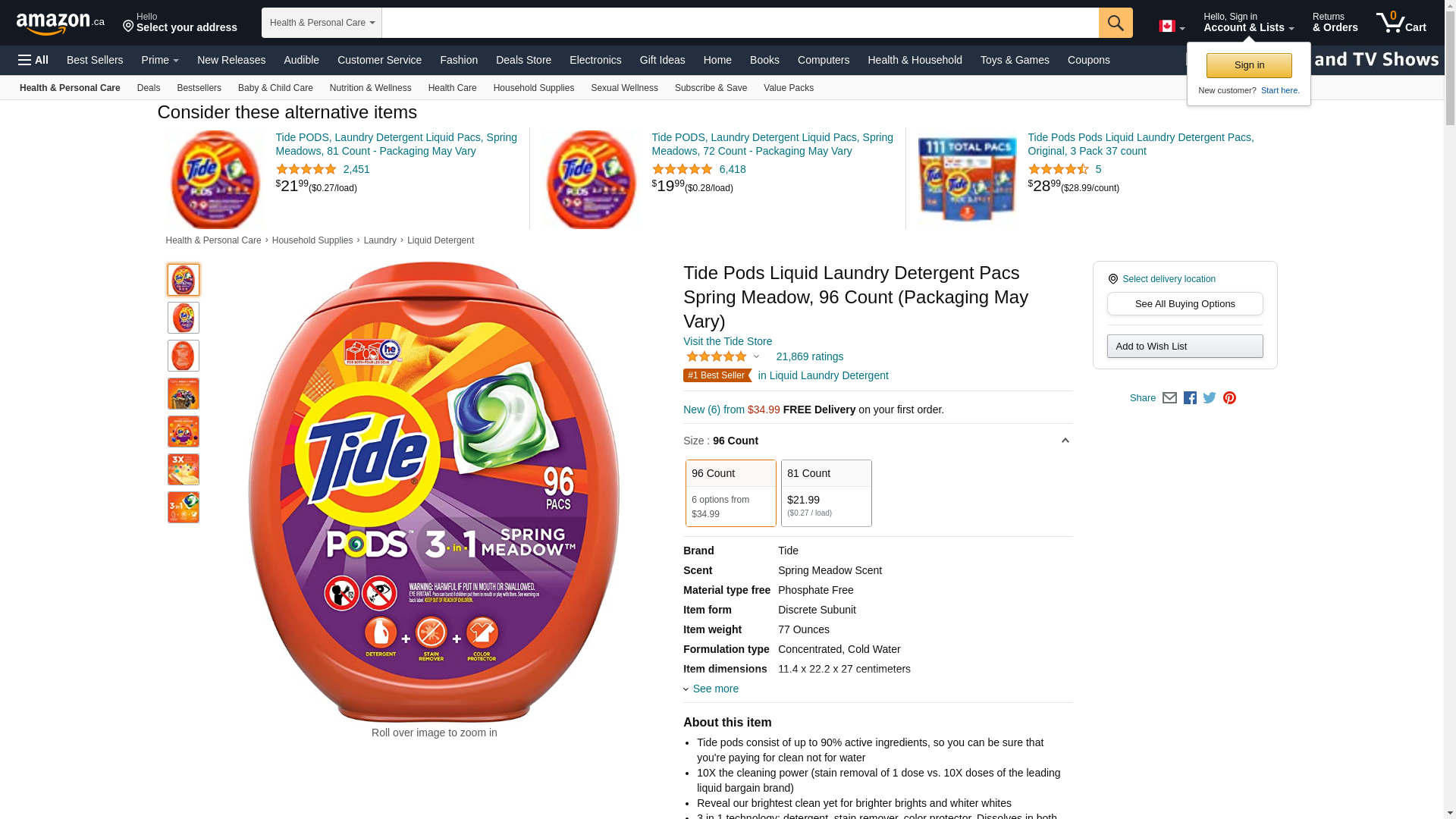1456x819 pixels.
Task: Click the yellow Sign in button
Action: (1249, 65)
